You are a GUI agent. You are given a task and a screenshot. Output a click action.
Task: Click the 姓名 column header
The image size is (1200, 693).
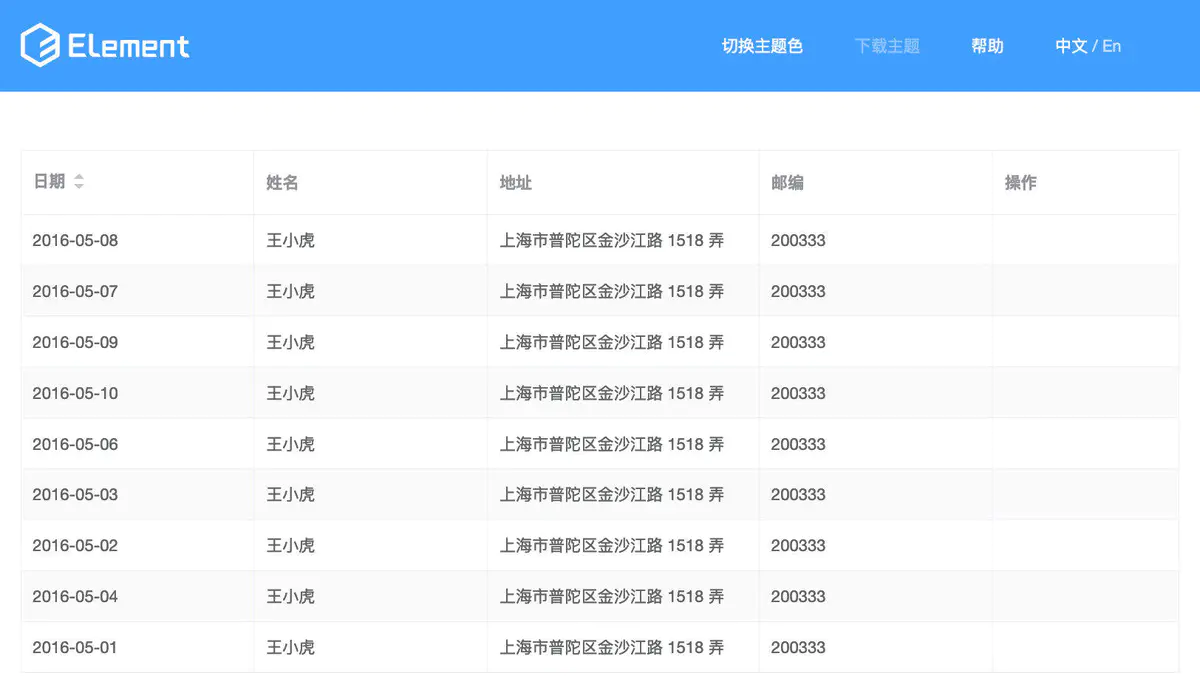coord(281,183)
